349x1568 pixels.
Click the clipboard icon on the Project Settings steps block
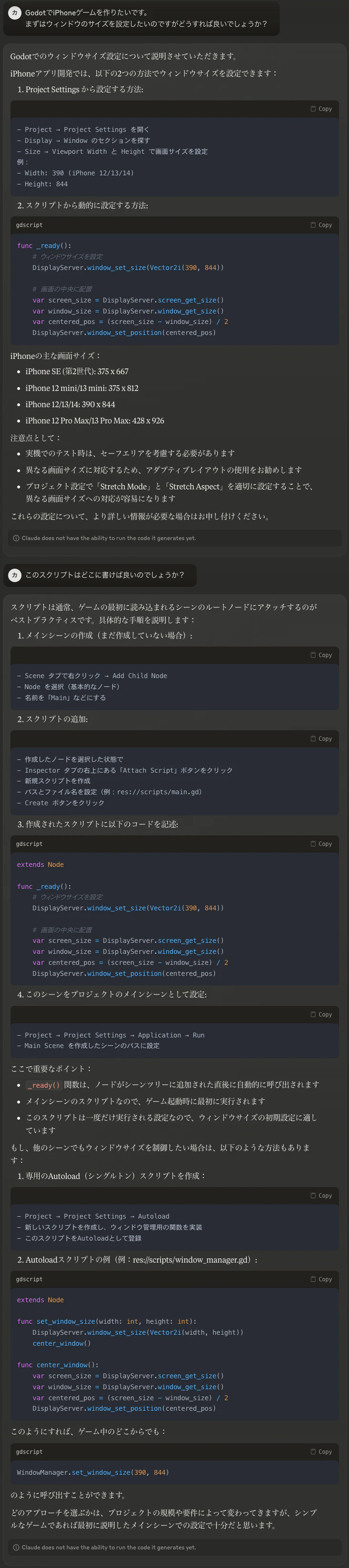pyautogui.click(x=323, y=109)
